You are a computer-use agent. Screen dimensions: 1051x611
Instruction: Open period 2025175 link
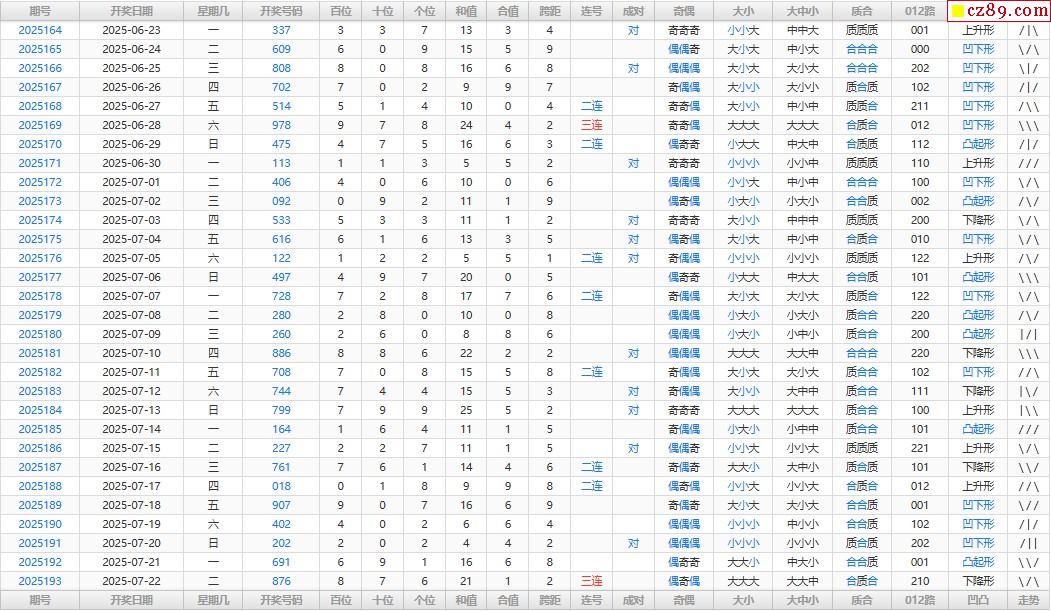[x=40, y=239]
